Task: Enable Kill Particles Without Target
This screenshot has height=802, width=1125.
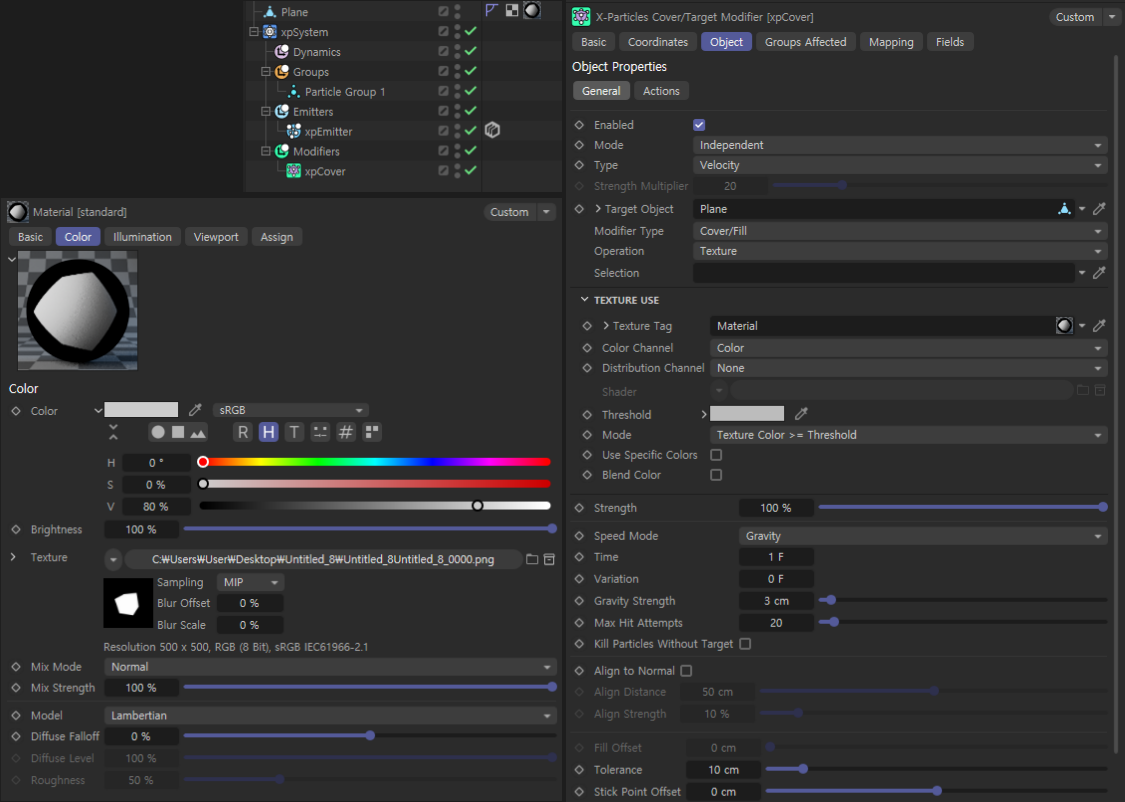Action: click(x=745, y=644)
